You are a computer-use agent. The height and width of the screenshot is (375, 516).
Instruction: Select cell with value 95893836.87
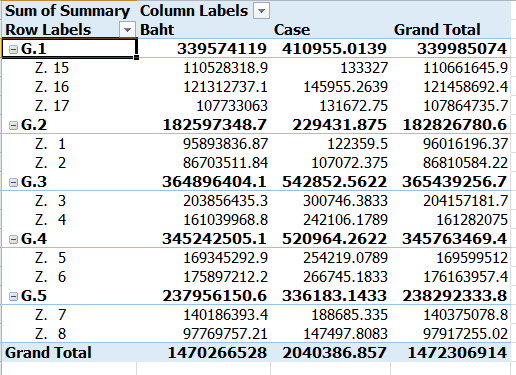point(225,144)
